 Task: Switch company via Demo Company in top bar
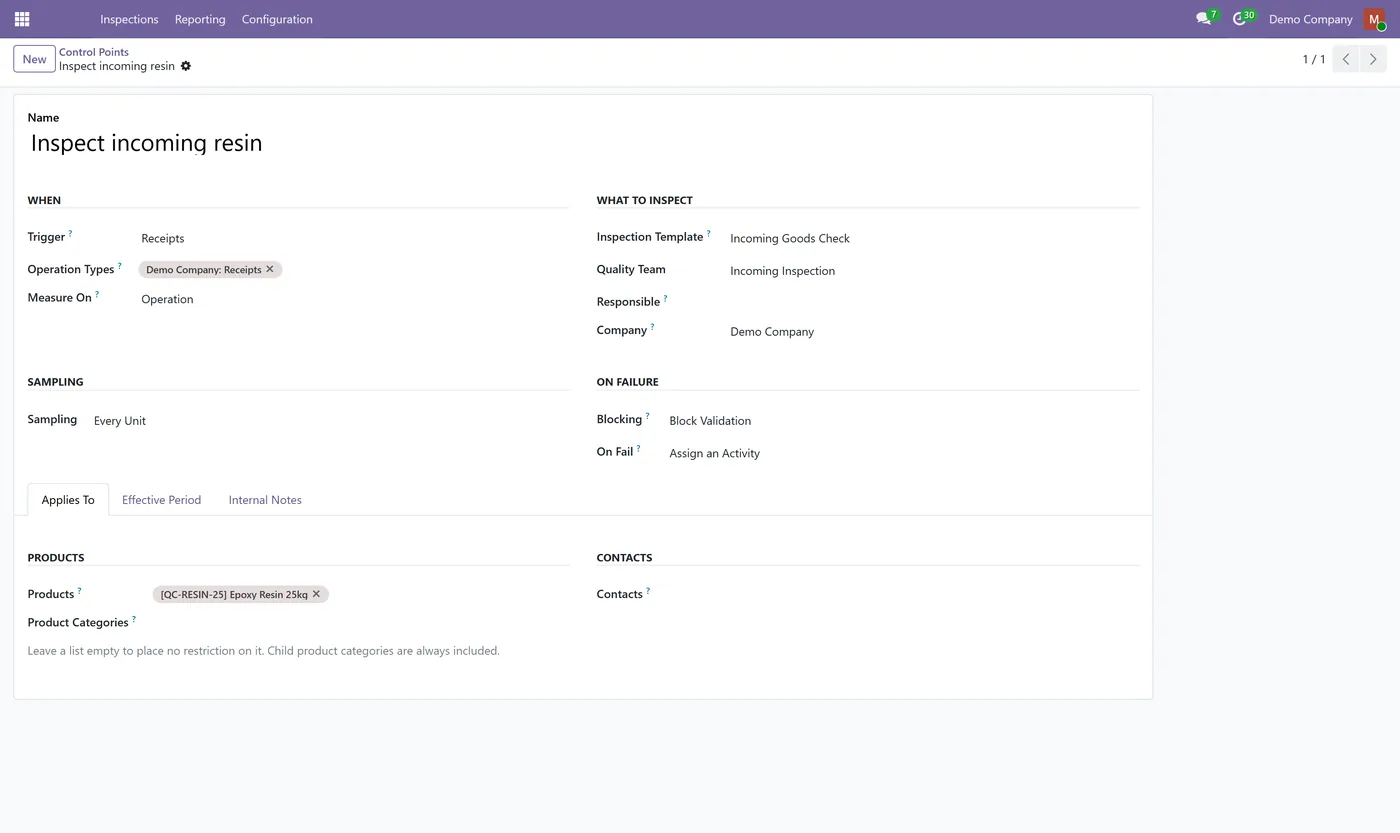pyautogui.click(x=1310, y=19)
